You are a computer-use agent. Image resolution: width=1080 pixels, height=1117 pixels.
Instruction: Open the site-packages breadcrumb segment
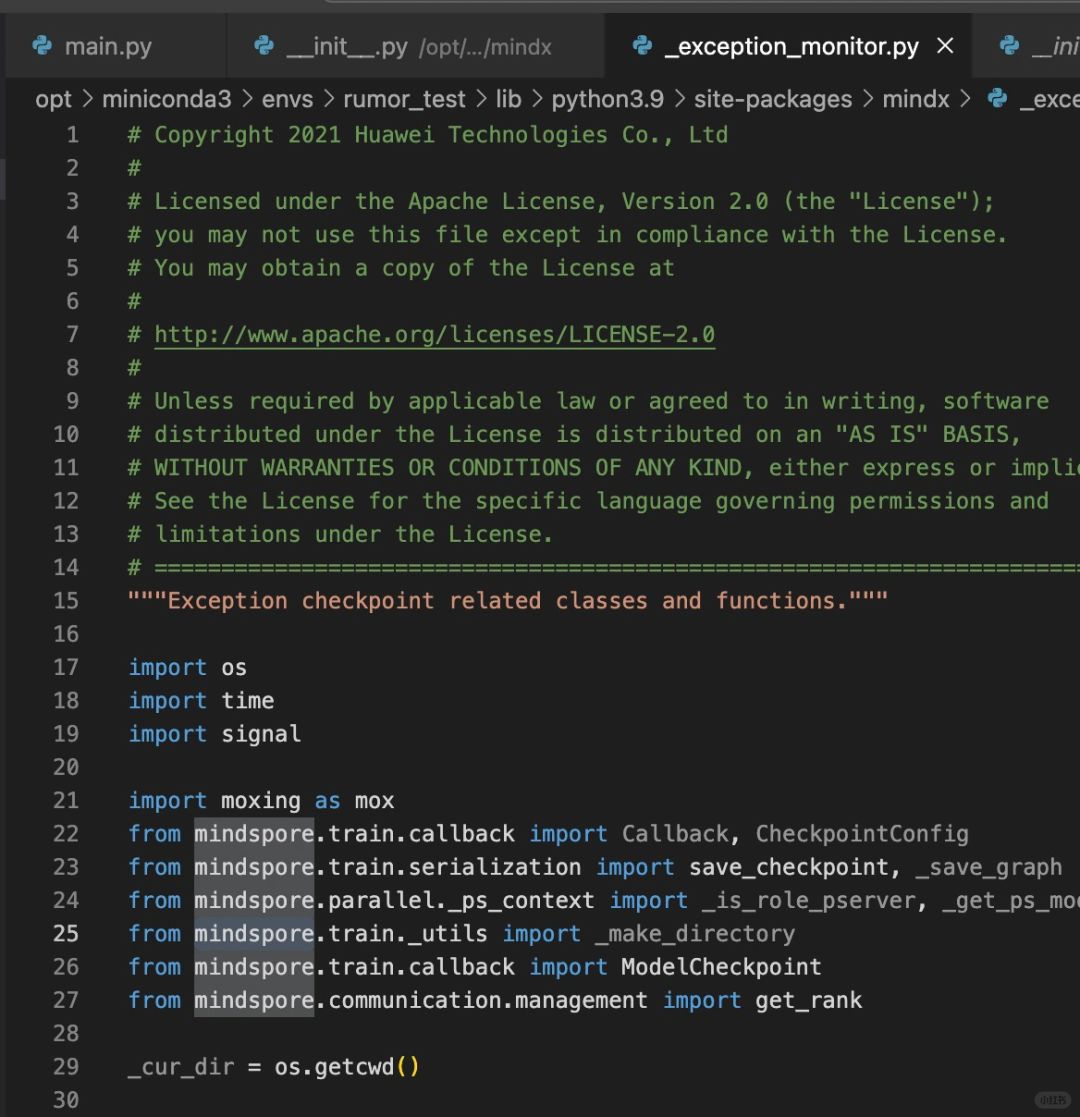[773, 99]
